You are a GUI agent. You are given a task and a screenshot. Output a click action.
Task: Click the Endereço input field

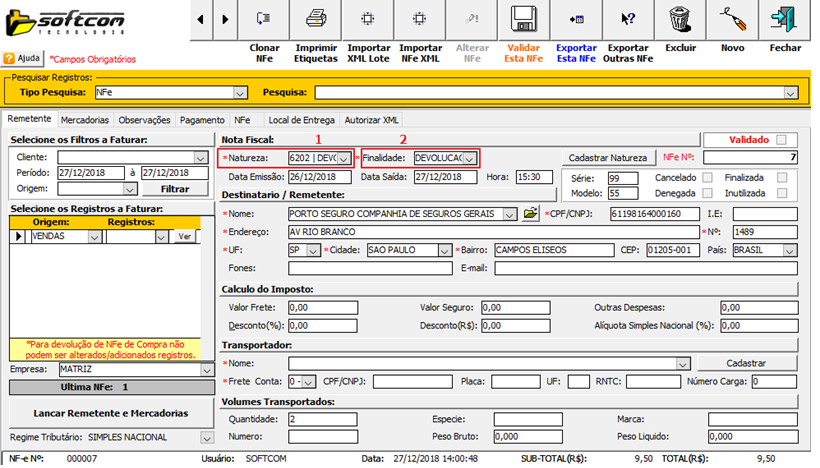coord(492,231)
